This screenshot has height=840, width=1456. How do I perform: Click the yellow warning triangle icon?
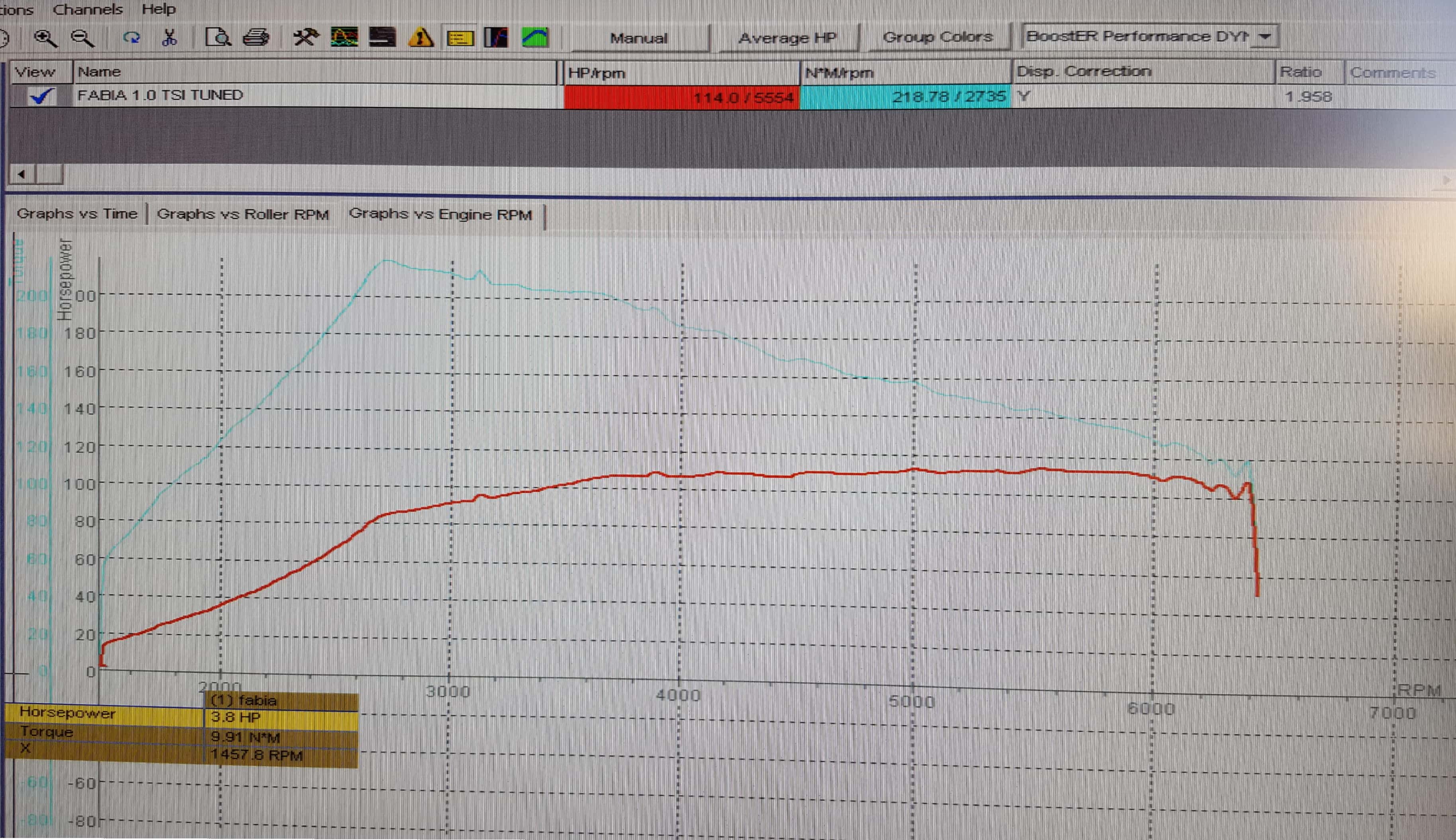coord(420,38)
